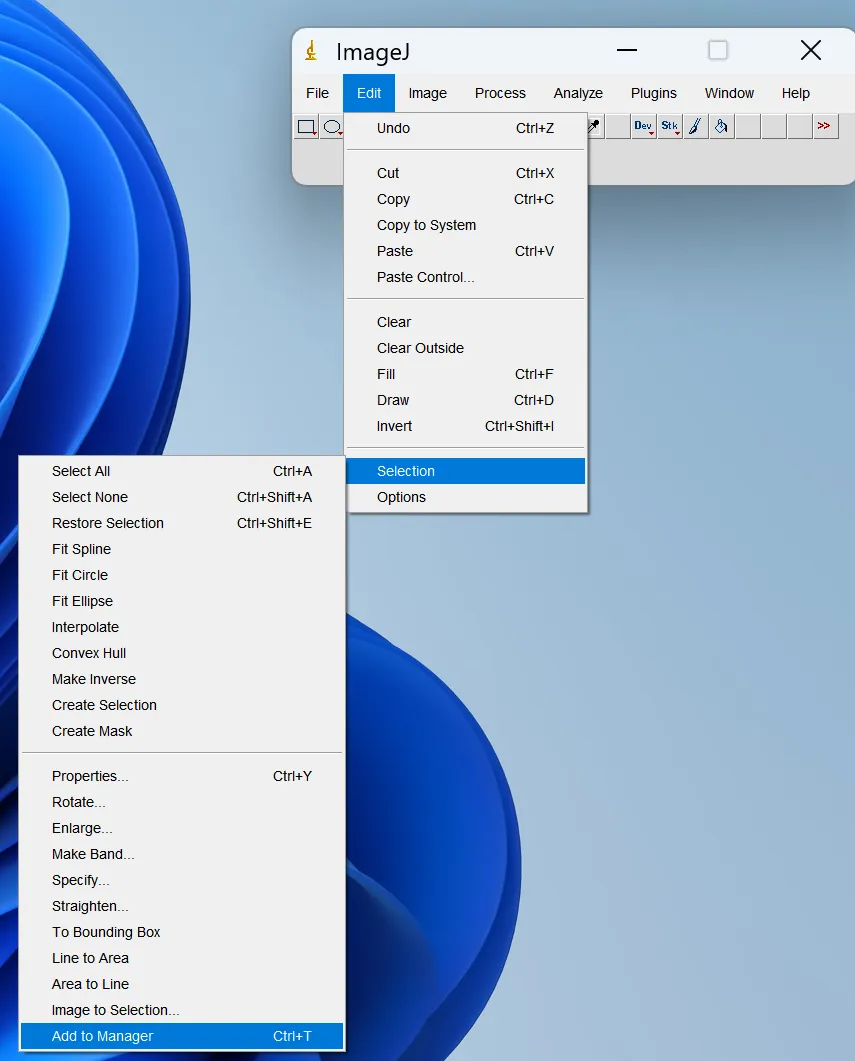
Task: Expand the Selection submenu entry
Action: (465, 471)
